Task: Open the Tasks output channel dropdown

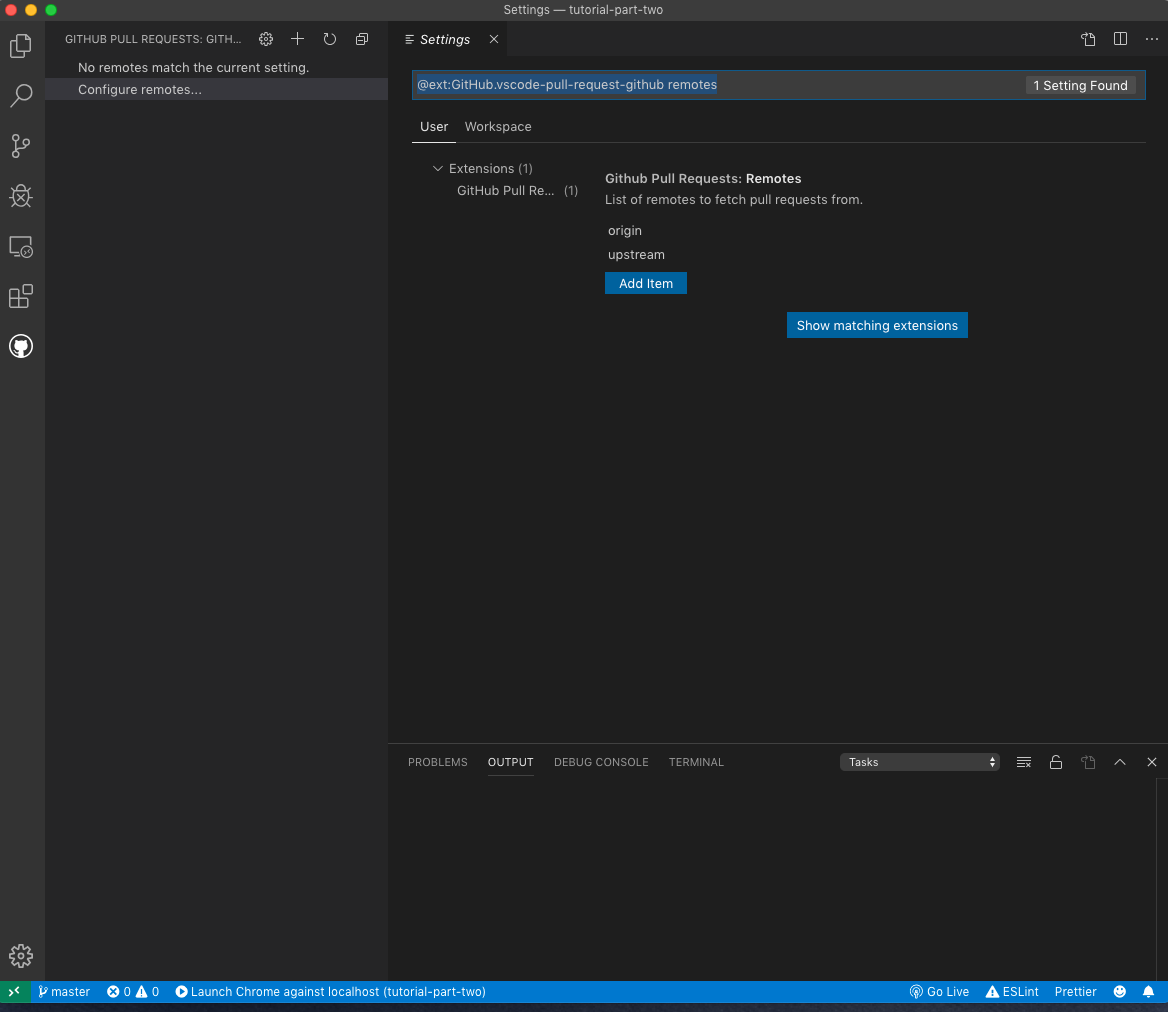Action: [x=919, y=762]
